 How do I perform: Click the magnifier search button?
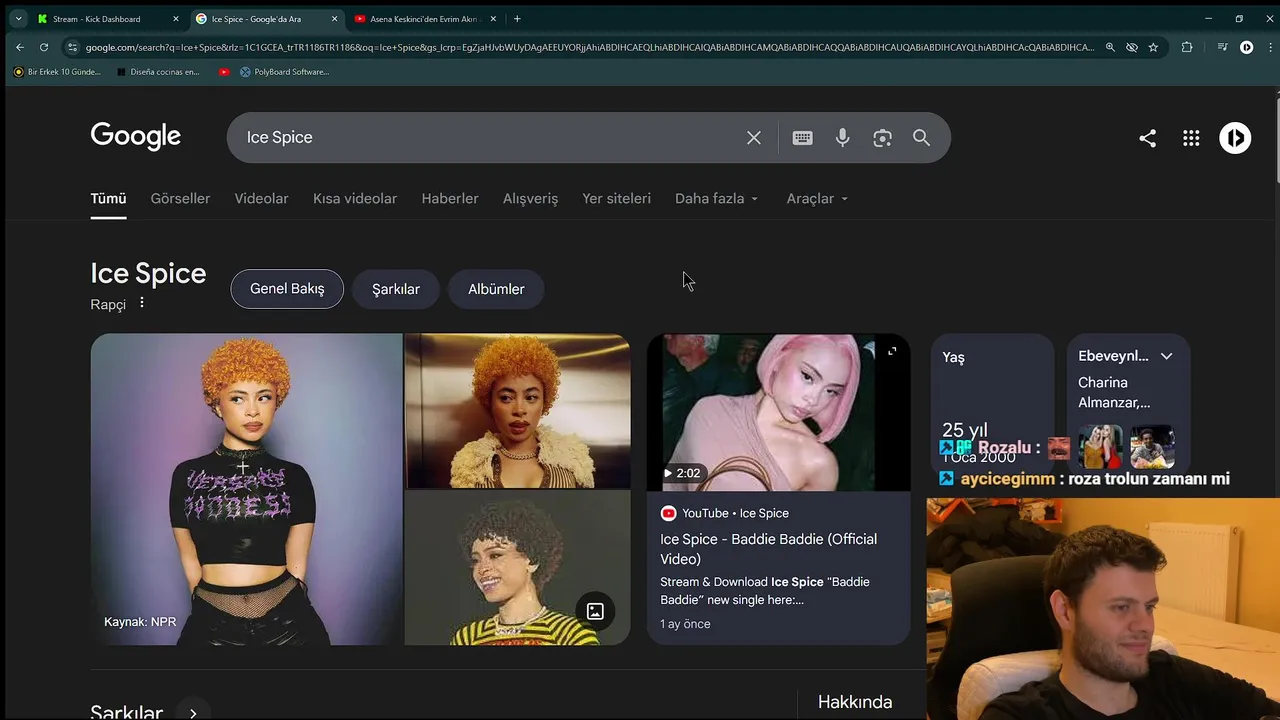pyautogui.click(x=921, y=138)
